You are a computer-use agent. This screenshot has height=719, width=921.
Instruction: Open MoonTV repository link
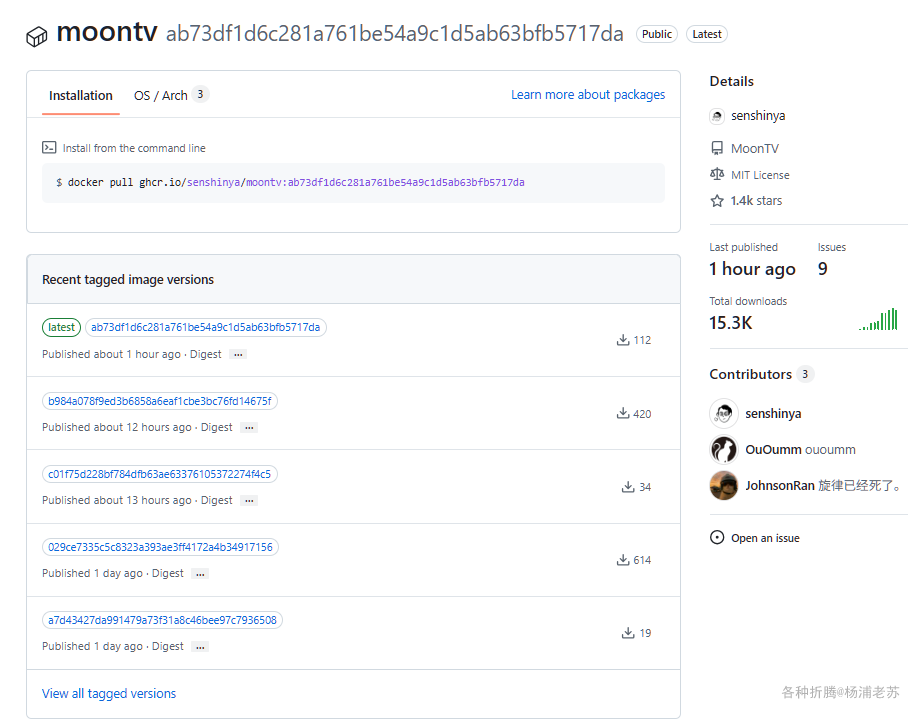(x=755, y=149)
